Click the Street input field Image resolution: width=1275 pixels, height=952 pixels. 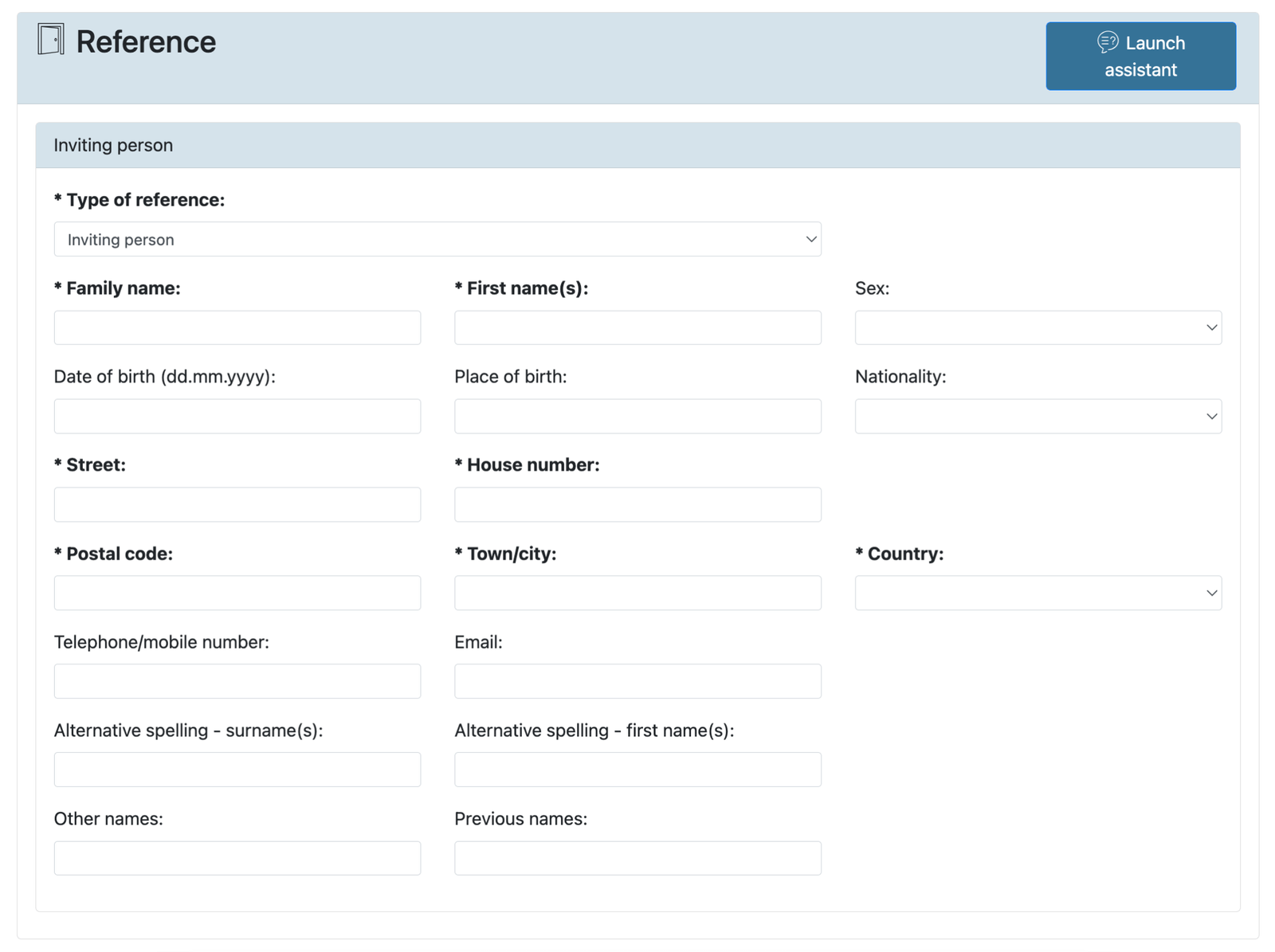click(237, 504)
